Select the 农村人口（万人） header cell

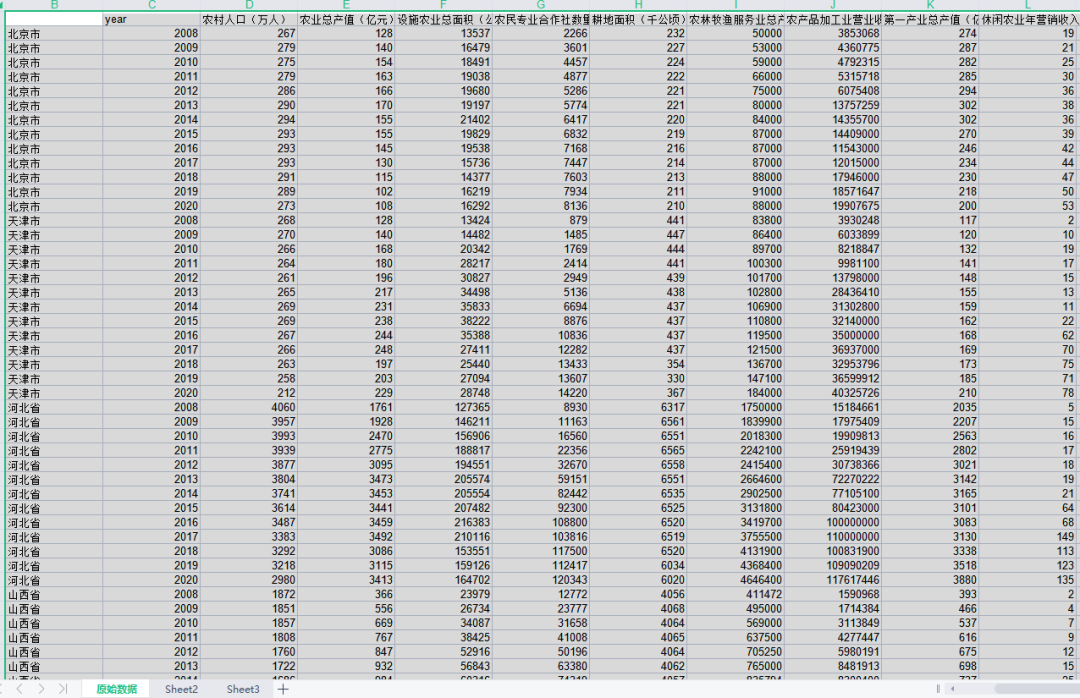point(249,19)
